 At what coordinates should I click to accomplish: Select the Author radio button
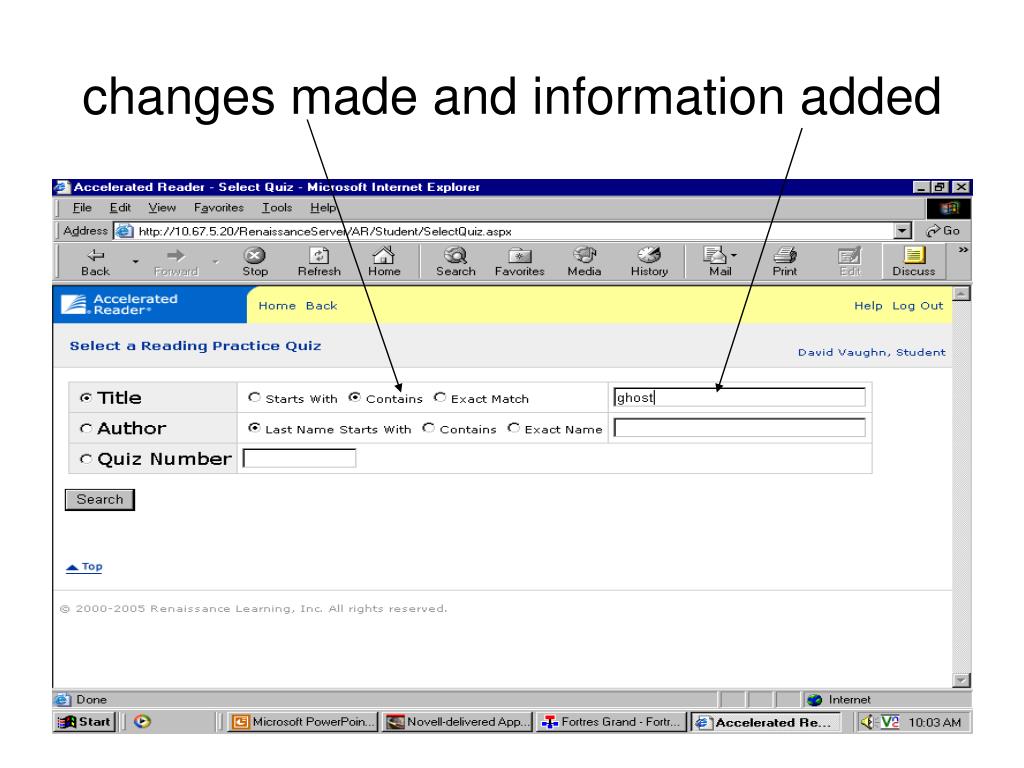[x=86, y=428]
